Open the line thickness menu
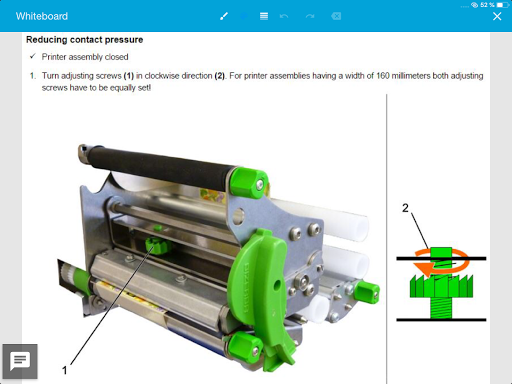Image resolution: width=512 pixels, height=384 pixels. 264,16
